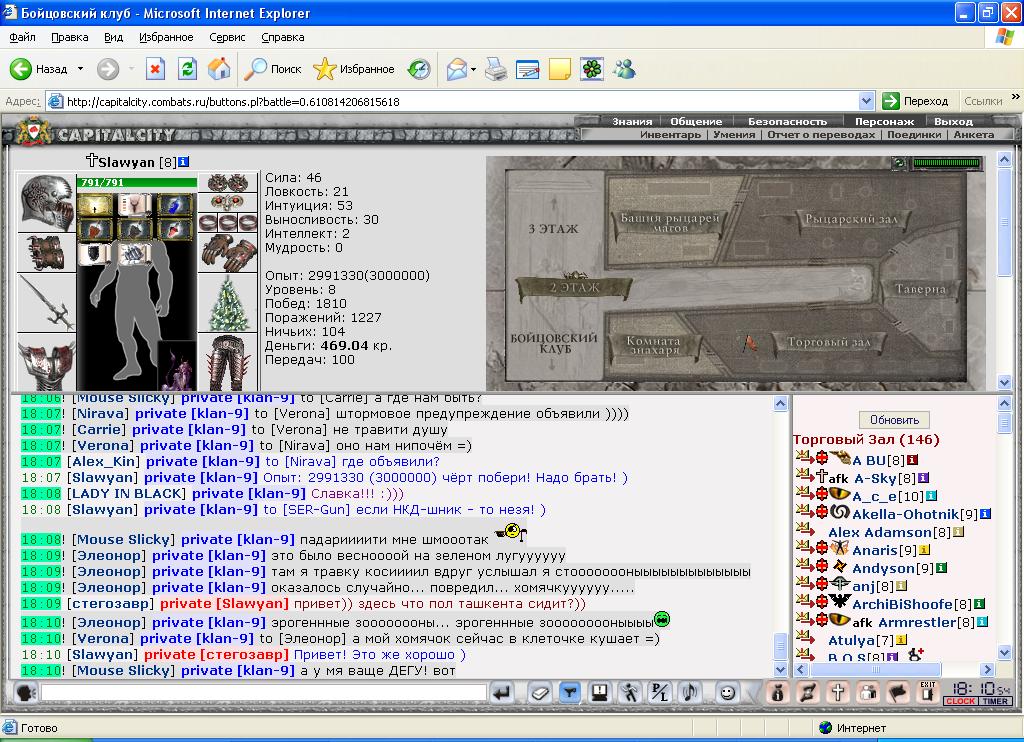Click the Home icon in IE toolbar

pyautogui.click(x=219, y=69)
